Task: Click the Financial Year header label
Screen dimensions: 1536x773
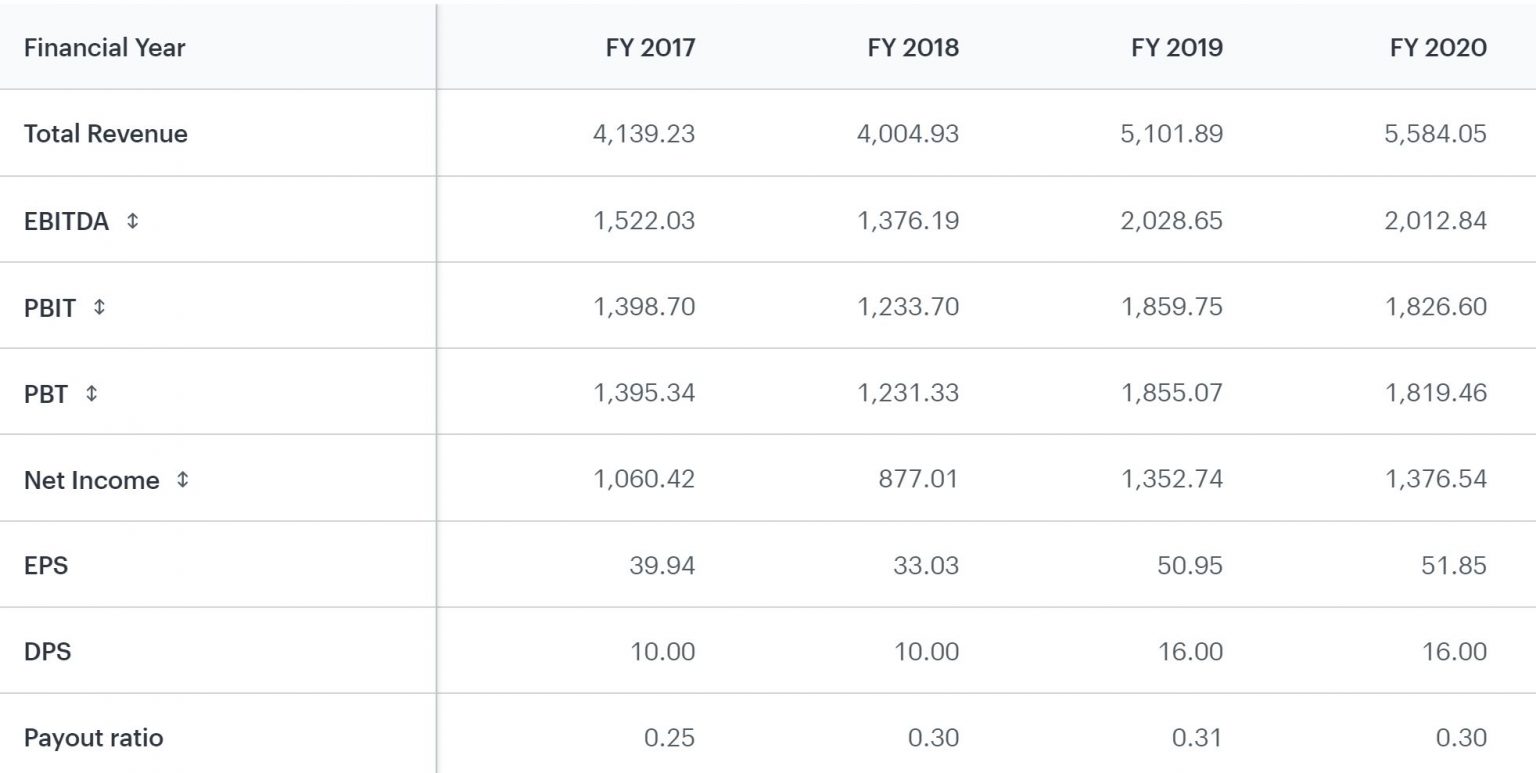Action: coord(104,47)
